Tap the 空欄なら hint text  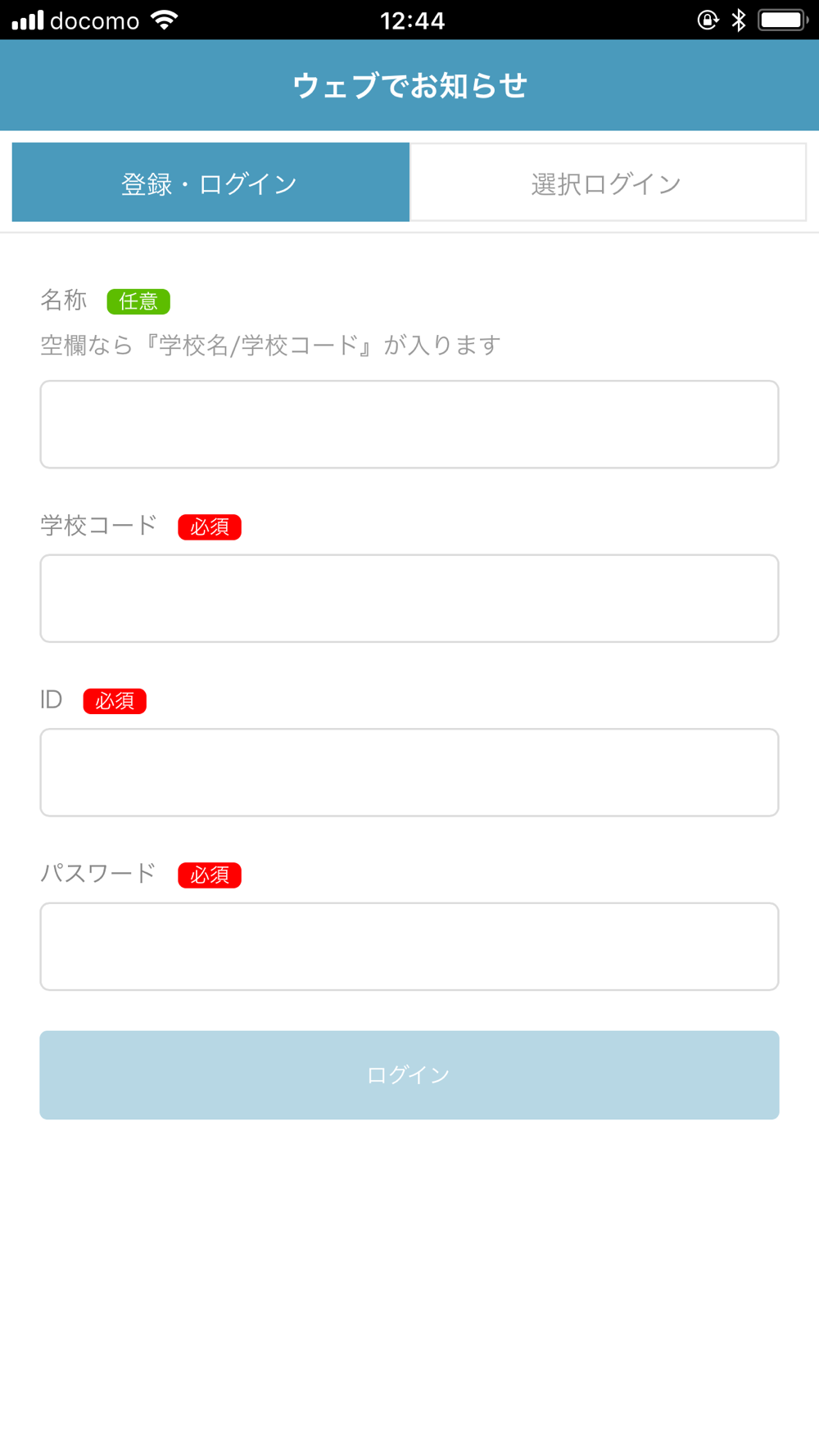point(270,346)
